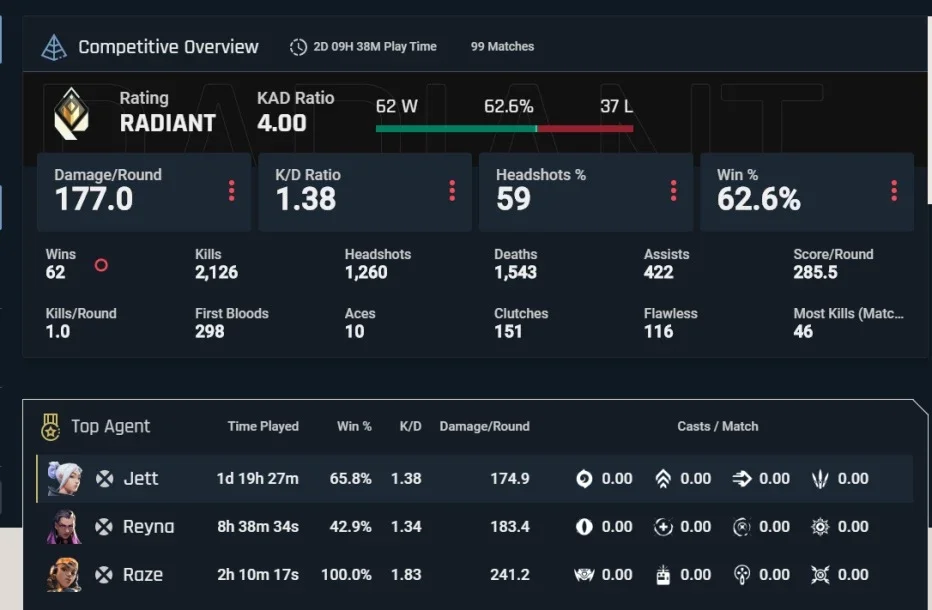Click the Assists value 422
The width and height of the screenshot is (932, 610).
659,272
